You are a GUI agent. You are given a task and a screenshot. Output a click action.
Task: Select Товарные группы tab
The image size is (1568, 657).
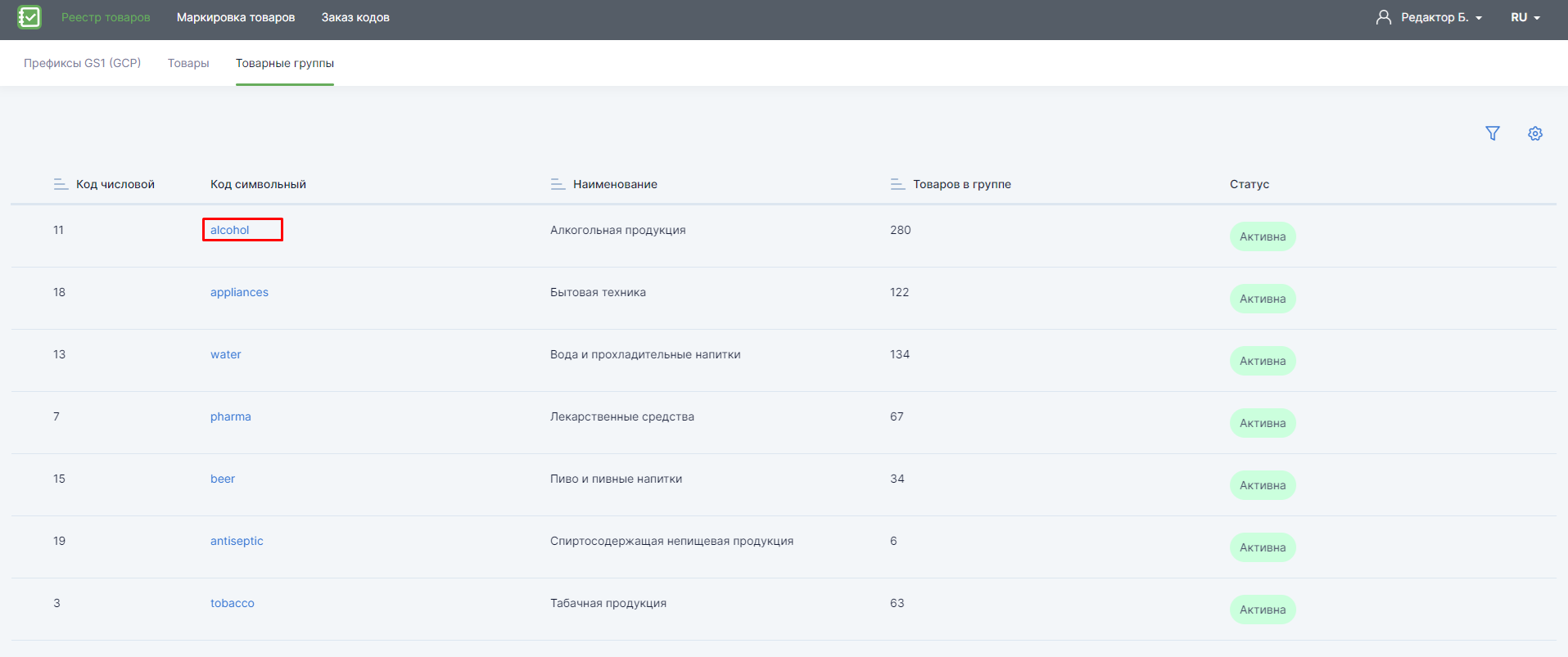(285, 63)
